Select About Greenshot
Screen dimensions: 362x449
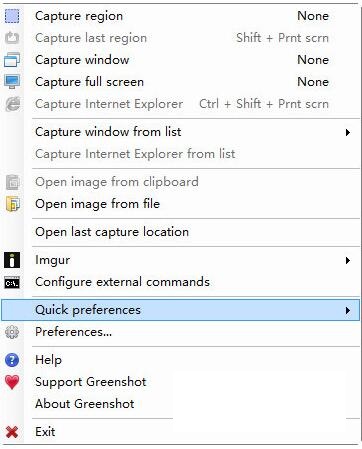coord(85,404)
